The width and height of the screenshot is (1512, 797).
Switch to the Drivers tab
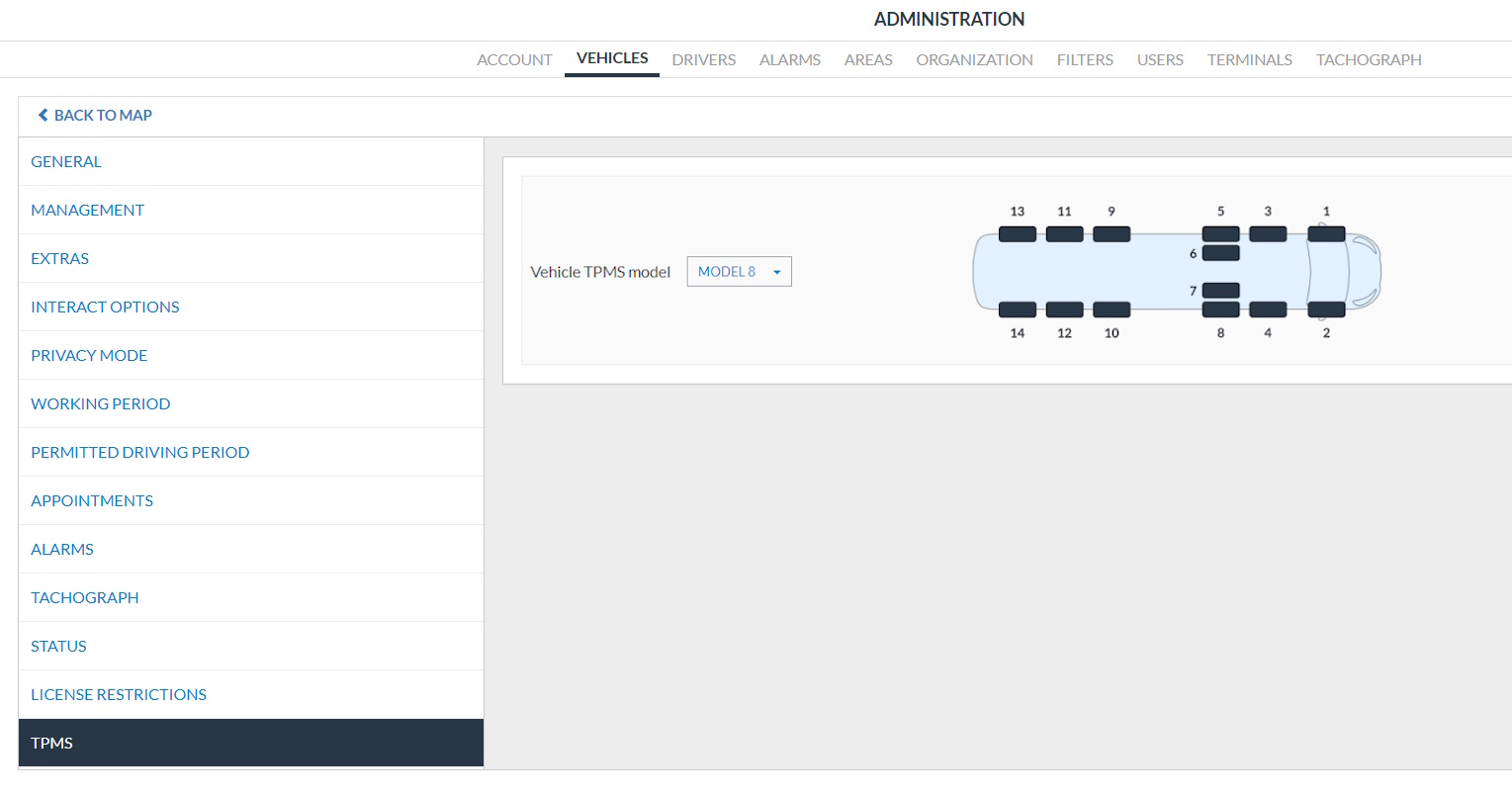coord(703,60)
